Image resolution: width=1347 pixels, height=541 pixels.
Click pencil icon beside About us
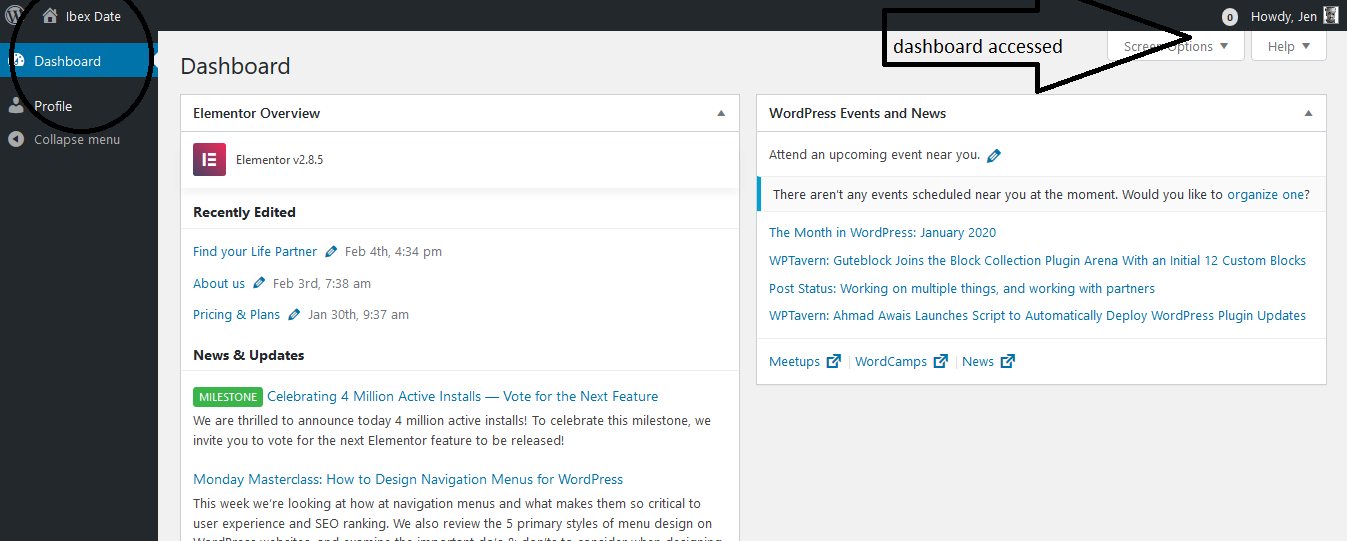[259, 283]
